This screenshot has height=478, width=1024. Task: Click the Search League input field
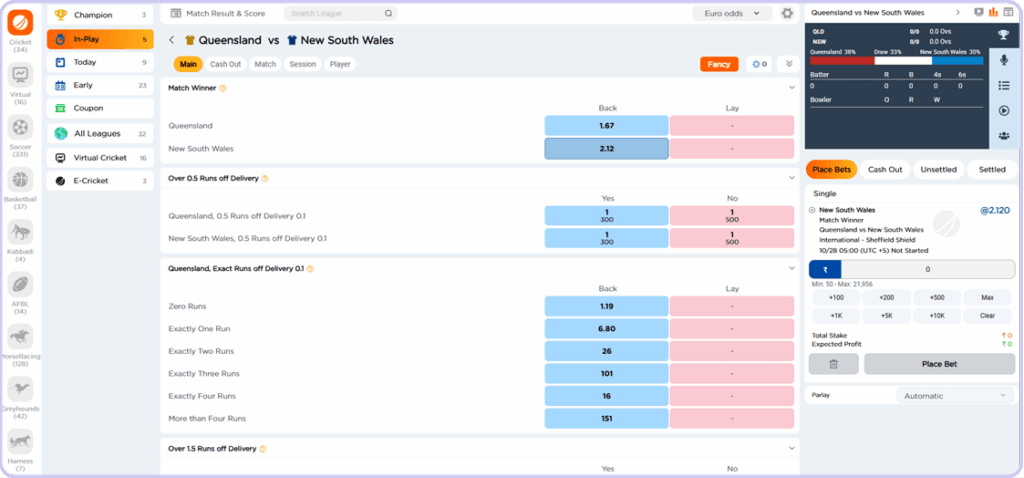pyautogui.click(x=340, y=14)
